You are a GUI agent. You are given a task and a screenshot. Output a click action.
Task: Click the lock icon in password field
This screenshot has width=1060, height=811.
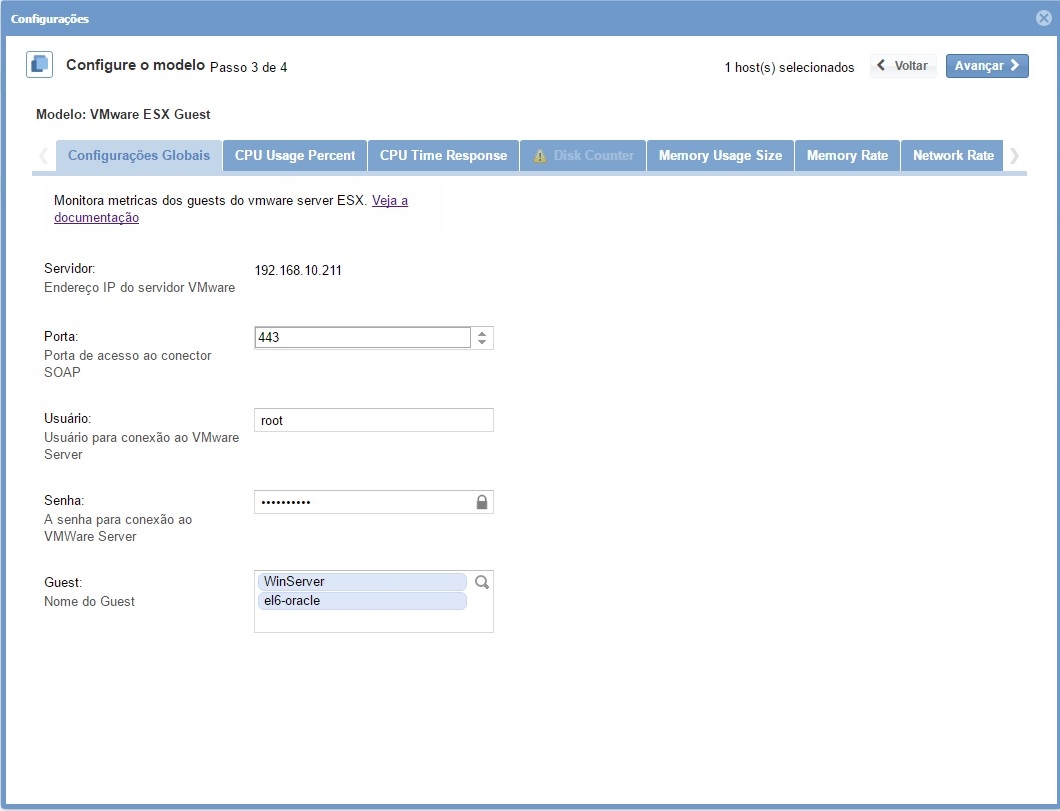point(482,502)
